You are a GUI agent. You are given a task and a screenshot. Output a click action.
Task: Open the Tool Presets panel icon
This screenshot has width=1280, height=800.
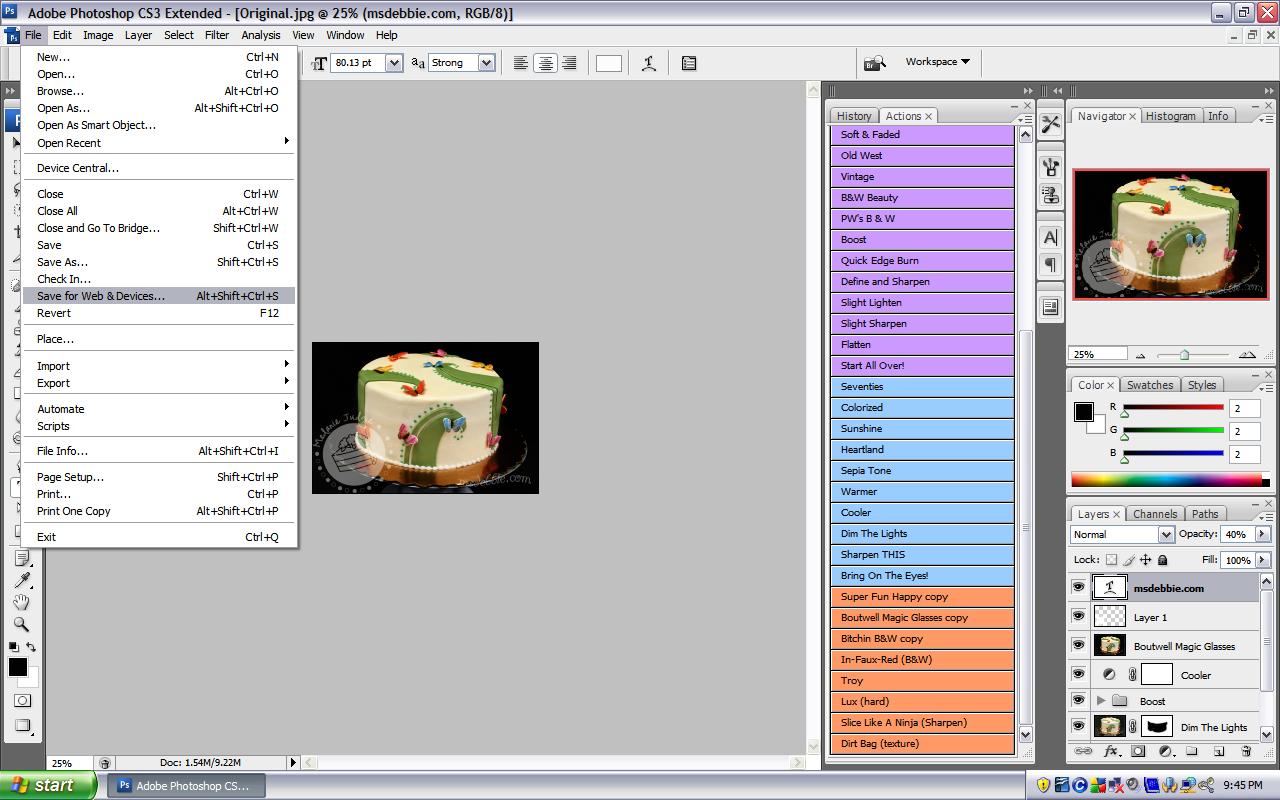(x=1050, y=124)
